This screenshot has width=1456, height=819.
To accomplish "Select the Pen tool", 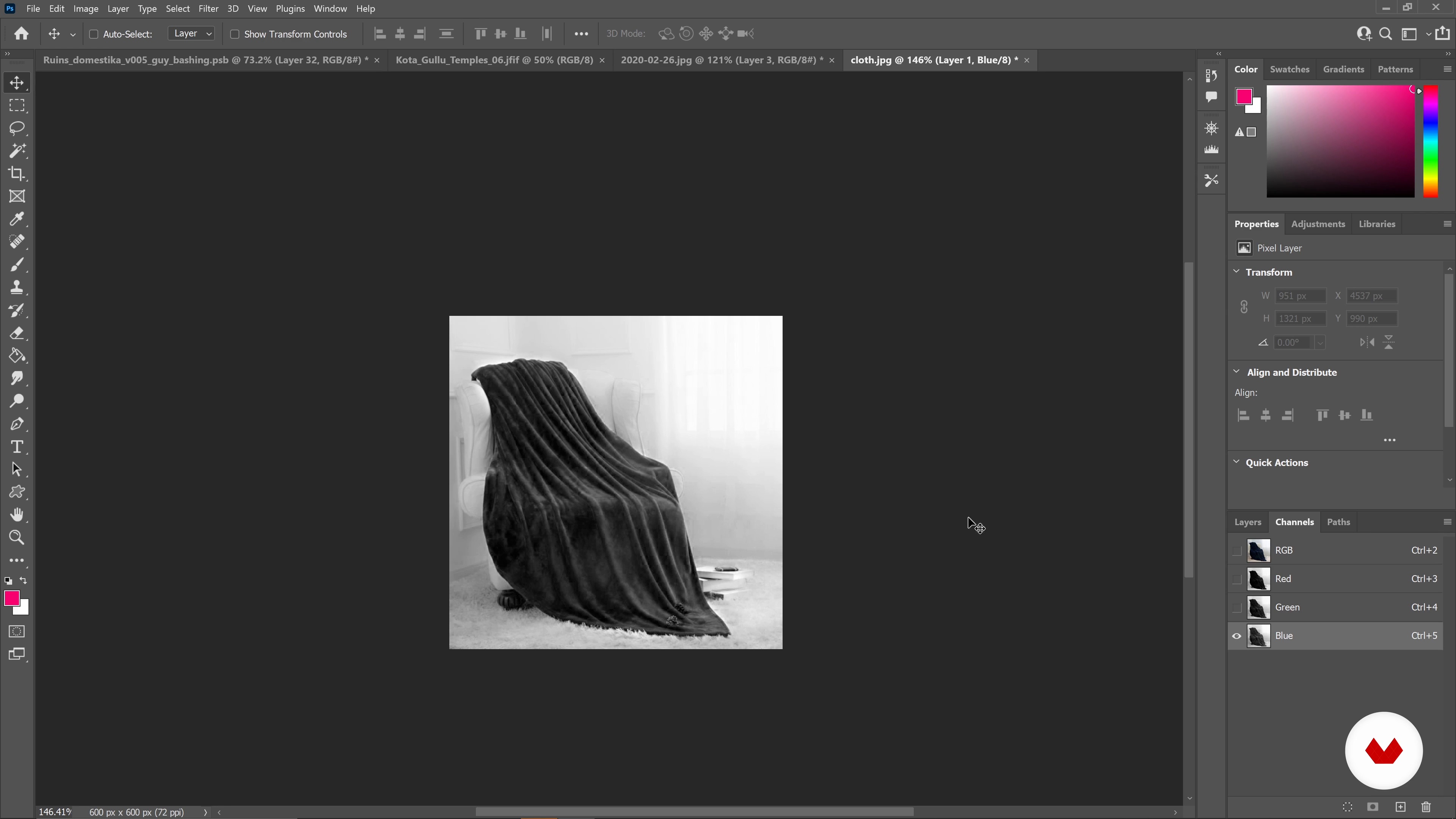I will pos(17,424).
